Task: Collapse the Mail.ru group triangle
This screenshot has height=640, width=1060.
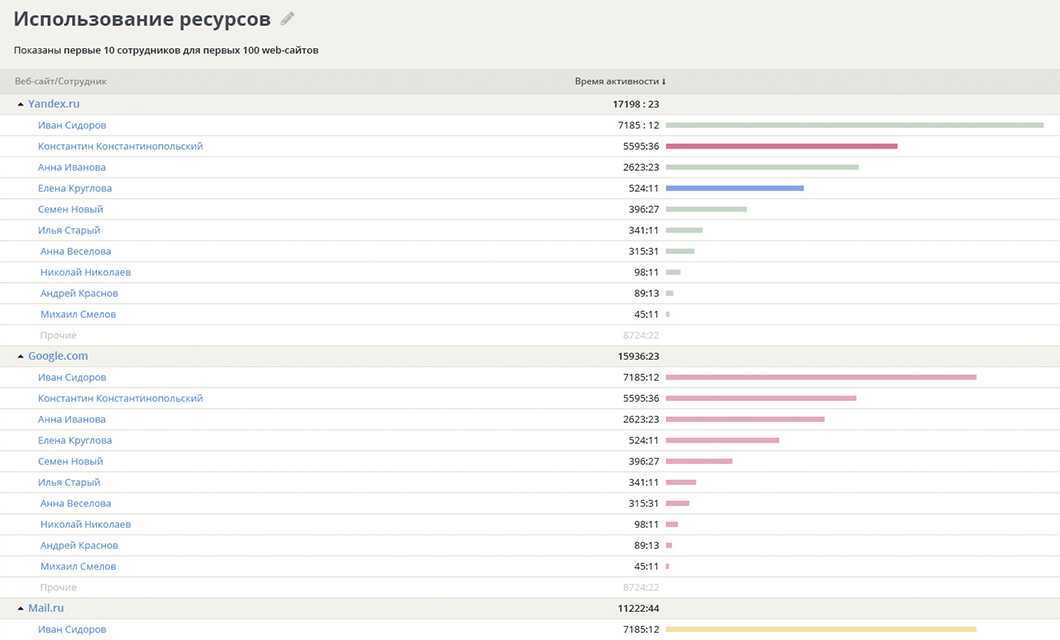Action: 20,608
